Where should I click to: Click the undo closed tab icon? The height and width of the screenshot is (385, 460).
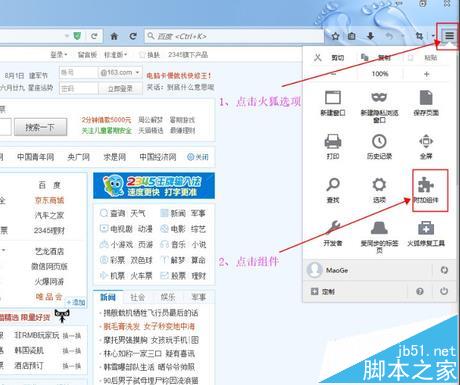click(389, 36)
